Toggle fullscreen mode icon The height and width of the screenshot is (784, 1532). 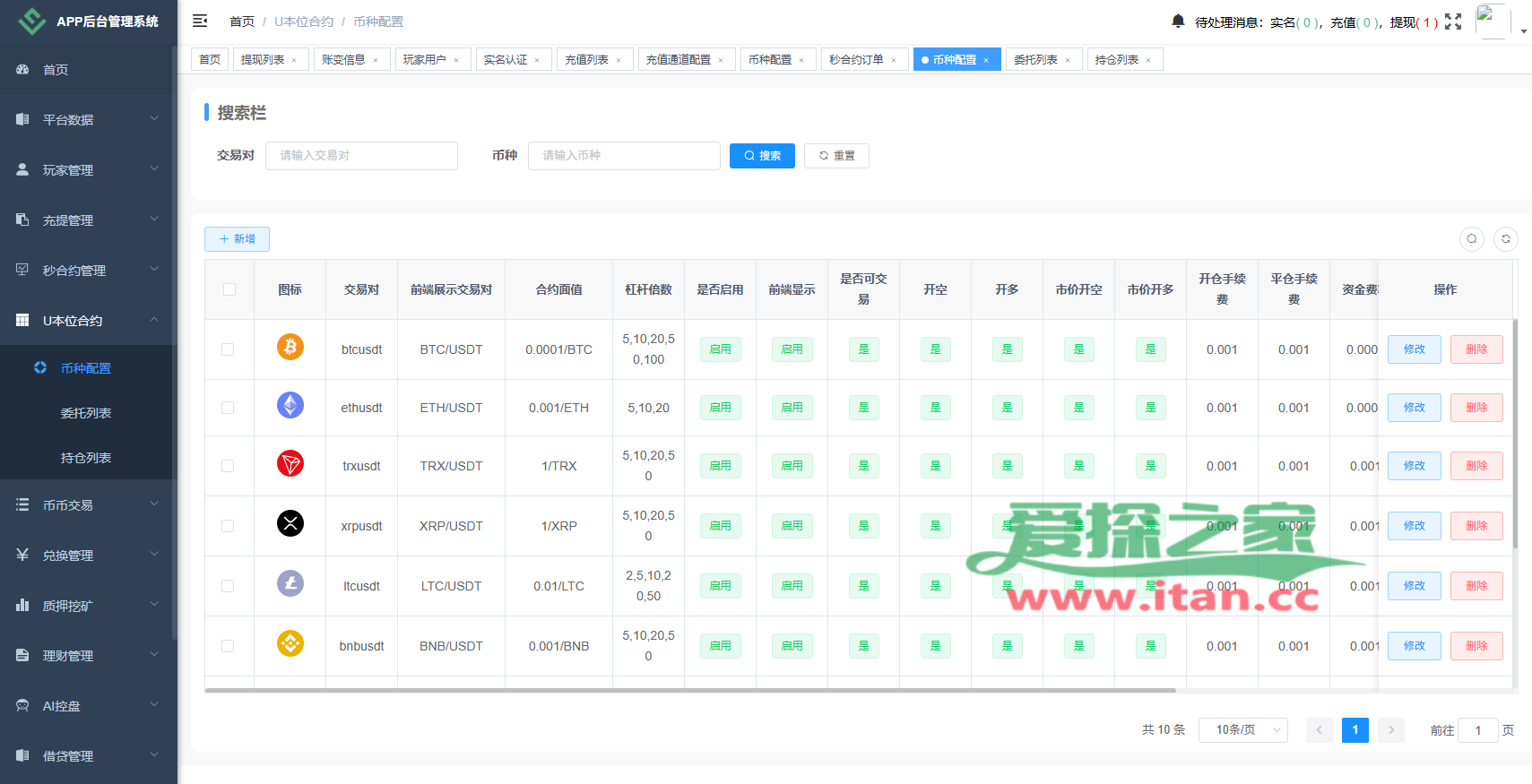pyautogui.click(x=1453, y=22)
